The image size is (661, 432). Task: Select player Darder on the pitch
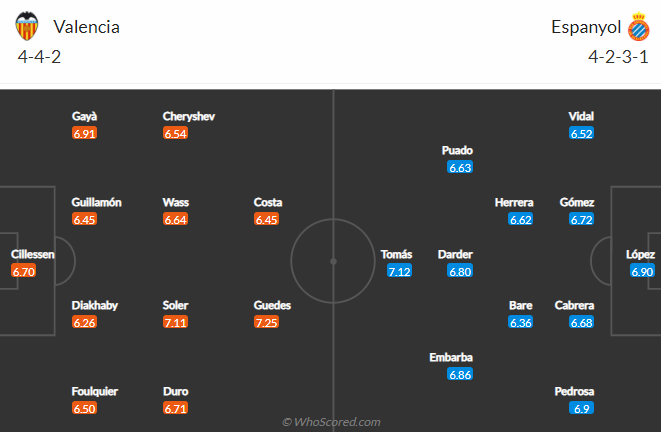coord(455,254)
